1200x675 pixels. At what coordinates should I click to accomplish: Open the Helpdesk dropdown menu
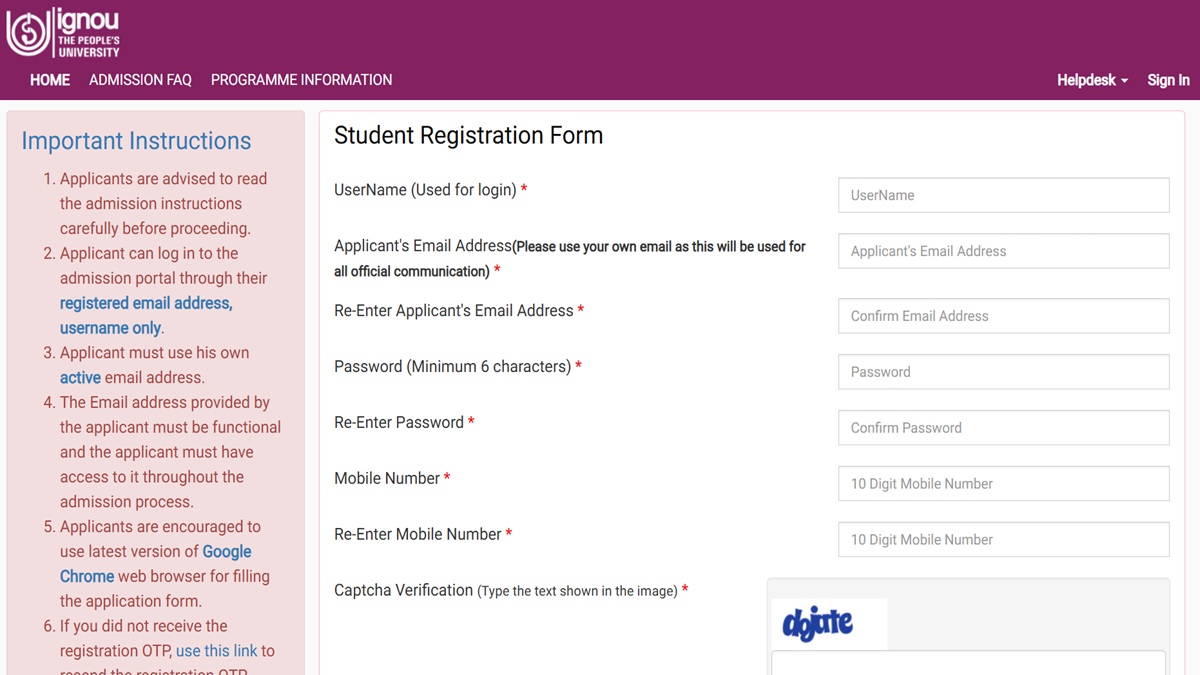point(1086,80)
